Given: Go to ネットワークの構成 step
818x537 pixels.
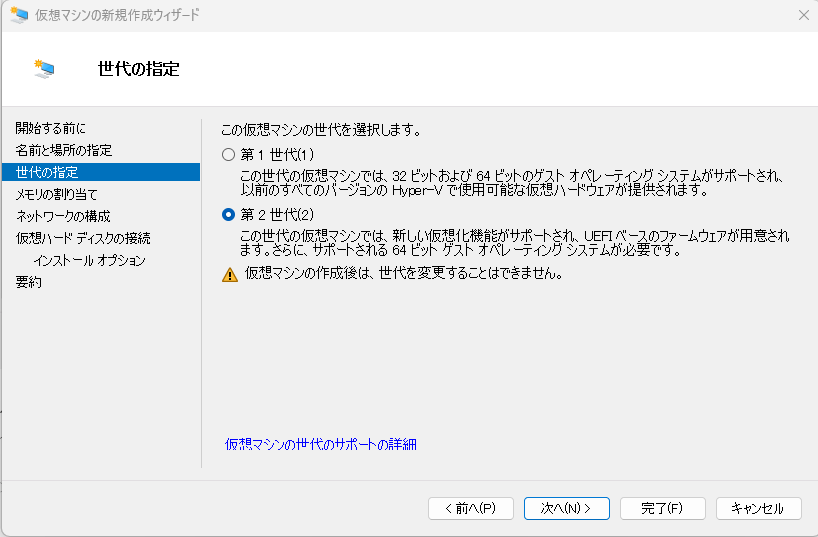Looking at the screenshot, I should (x=63, y=216).
